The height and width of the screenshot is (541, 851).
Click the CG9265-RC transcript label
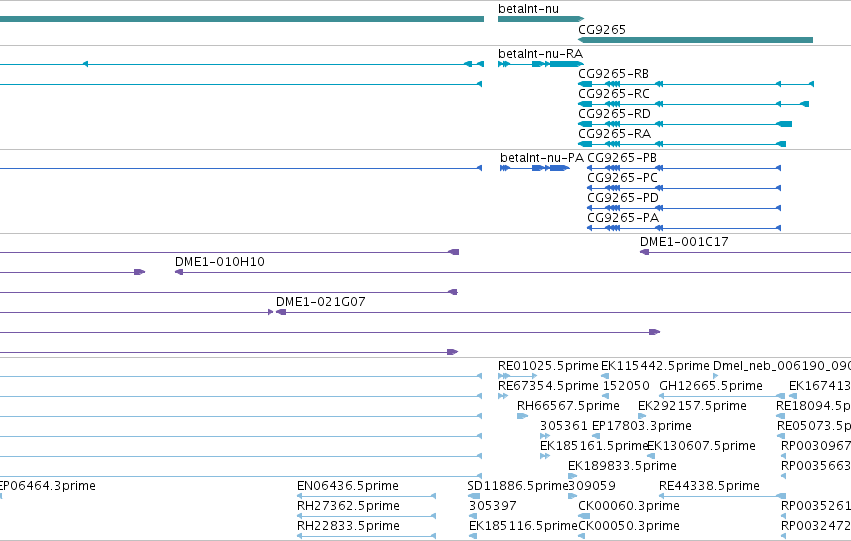click(x=614, y=94)
